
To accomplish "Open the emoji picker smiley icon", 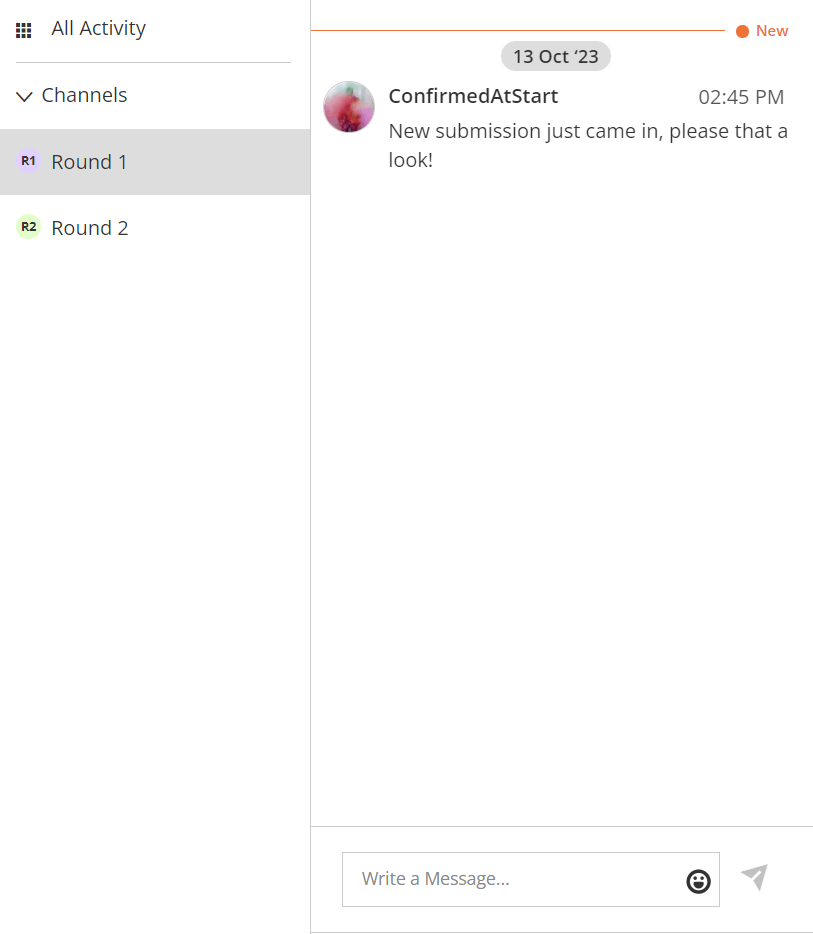I will 698,881.
